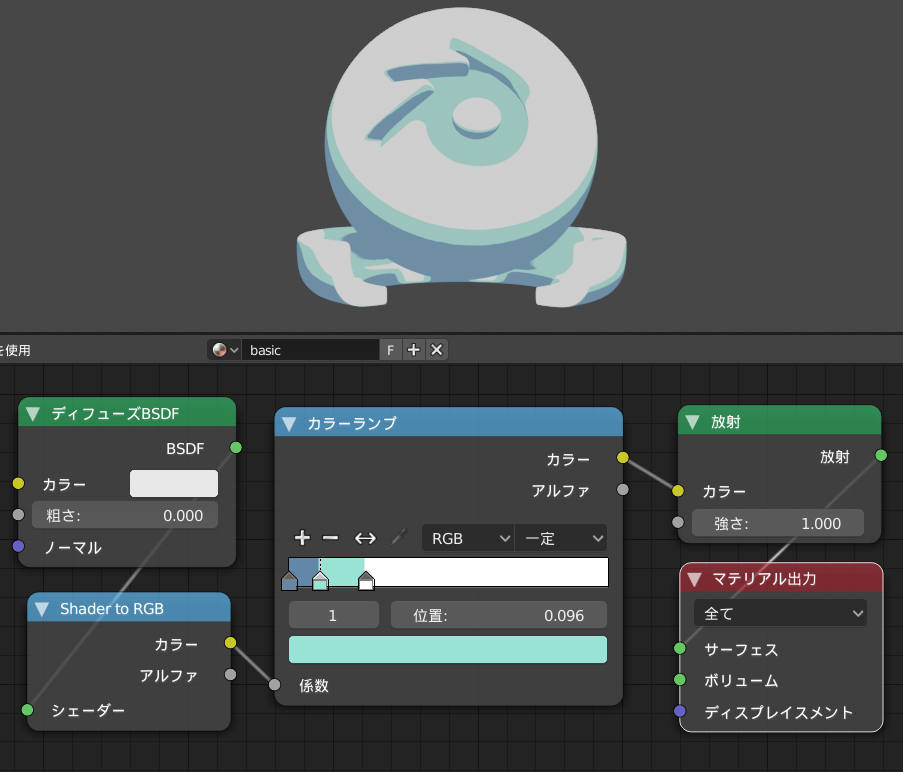This screenshot has width=903, height=772.
Task: Open the material browse sphere icon
Action: pos(224,350)
